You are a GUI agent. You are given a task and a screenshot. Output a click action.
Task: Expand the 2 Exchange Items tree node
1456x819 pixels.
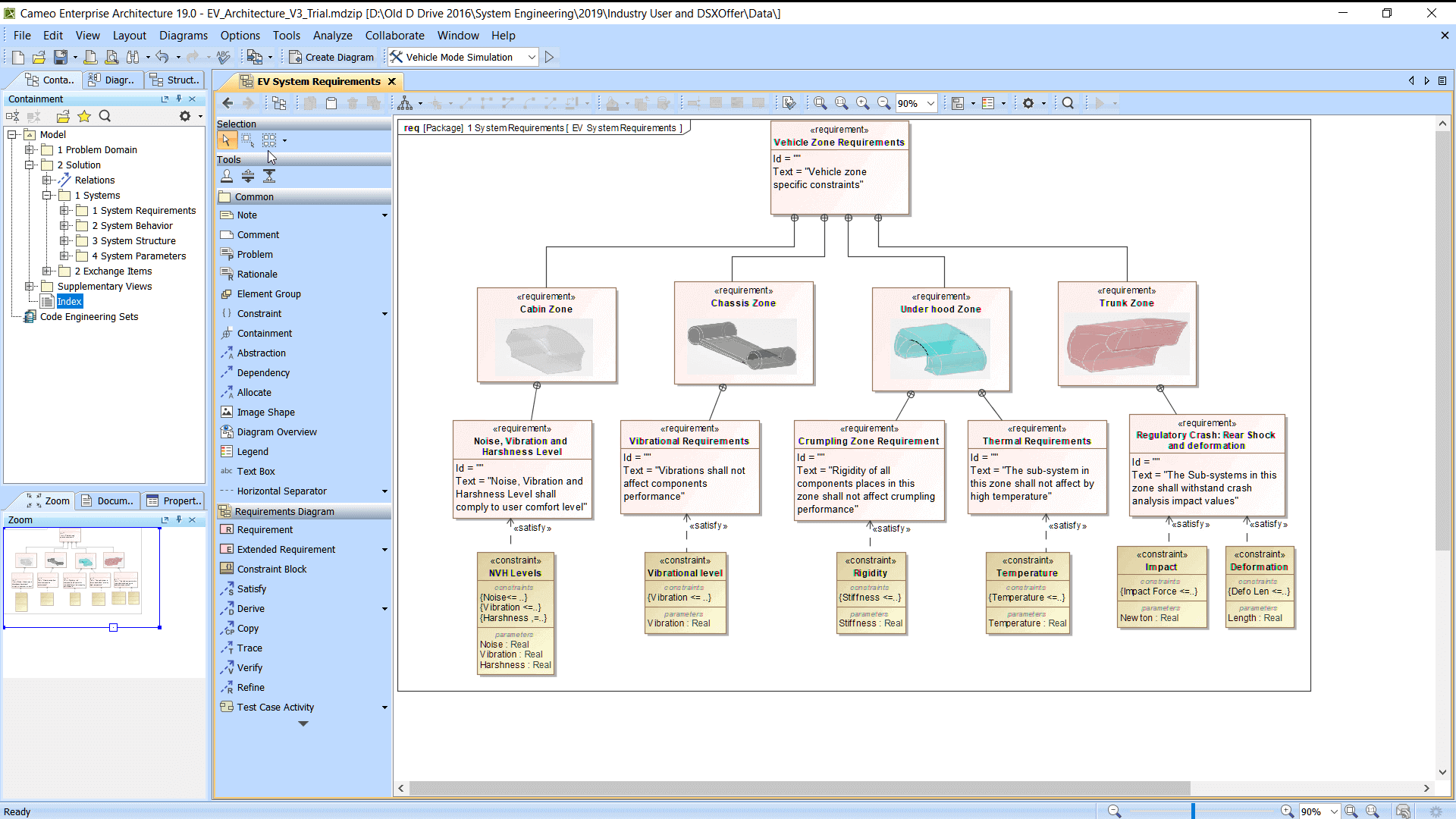pyautogui.click(x=47, y=271)
